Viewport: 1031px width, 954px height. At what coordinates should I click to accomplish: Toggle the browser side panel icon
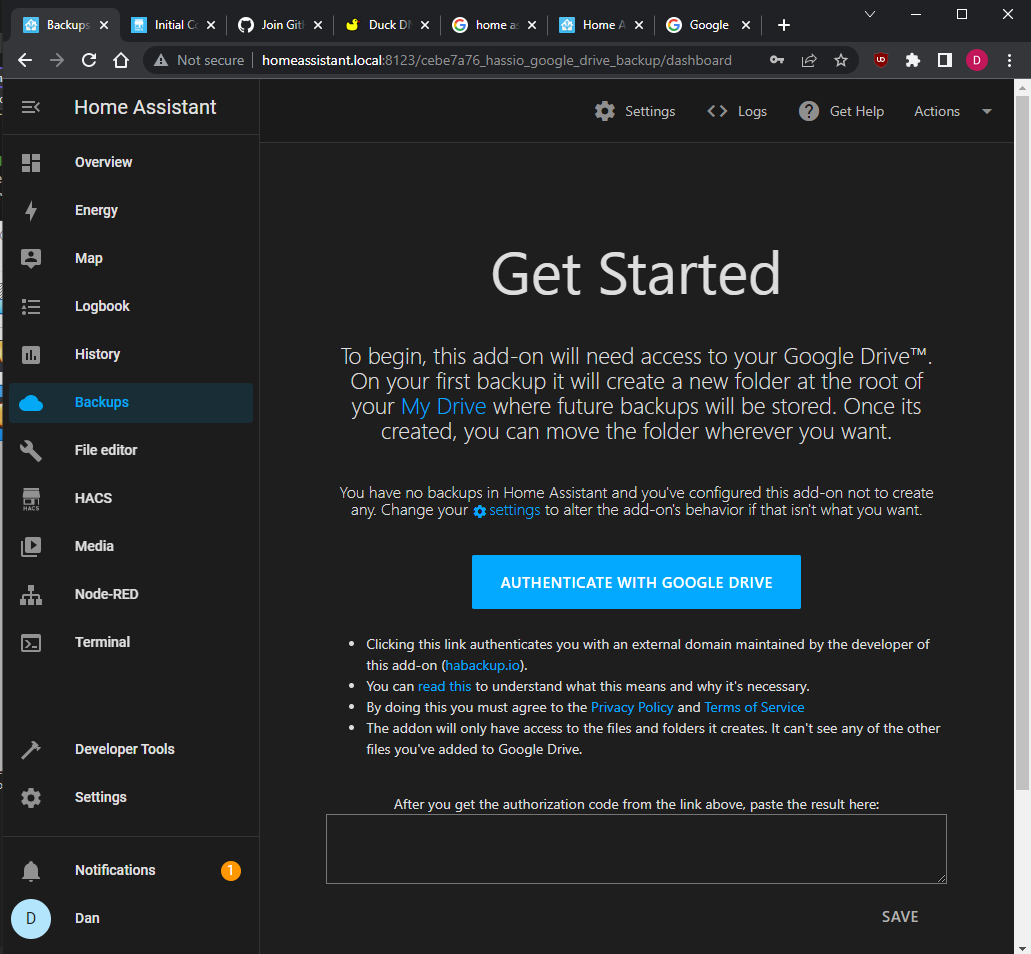coord(945,60)
